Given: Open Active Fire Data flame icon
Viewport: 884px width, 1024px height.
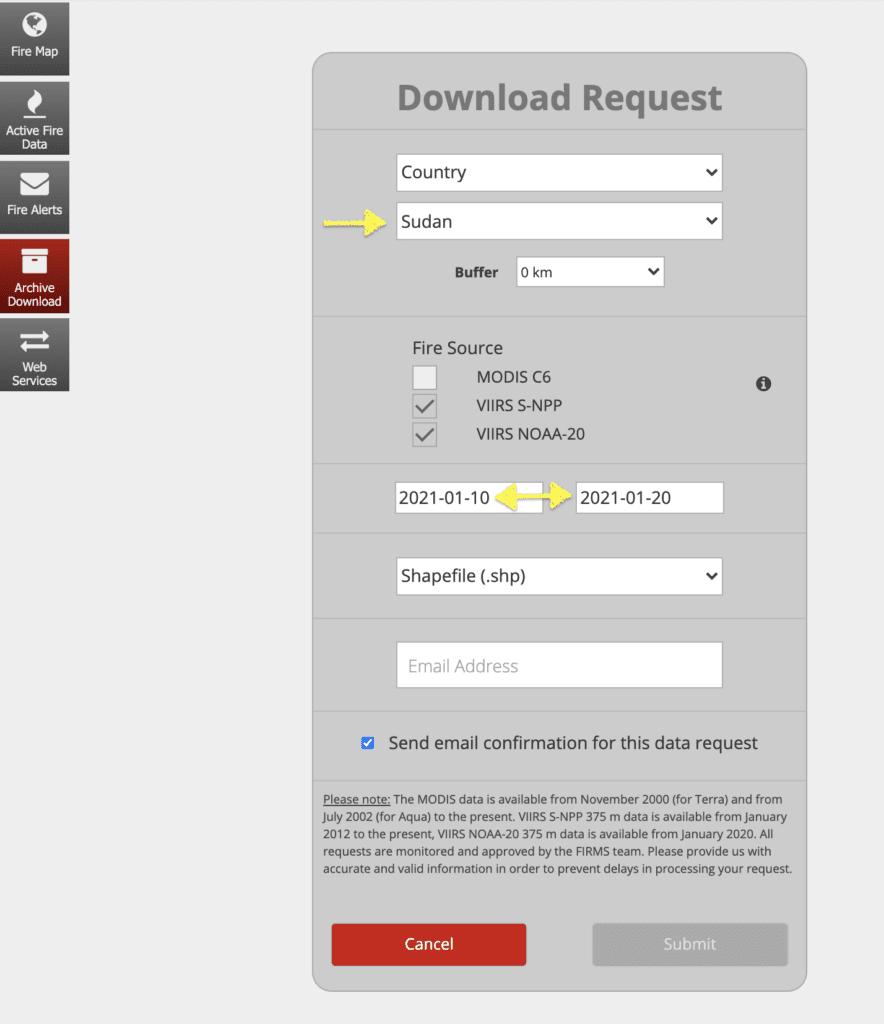Looking at the screenshot, I should point(35,104).
